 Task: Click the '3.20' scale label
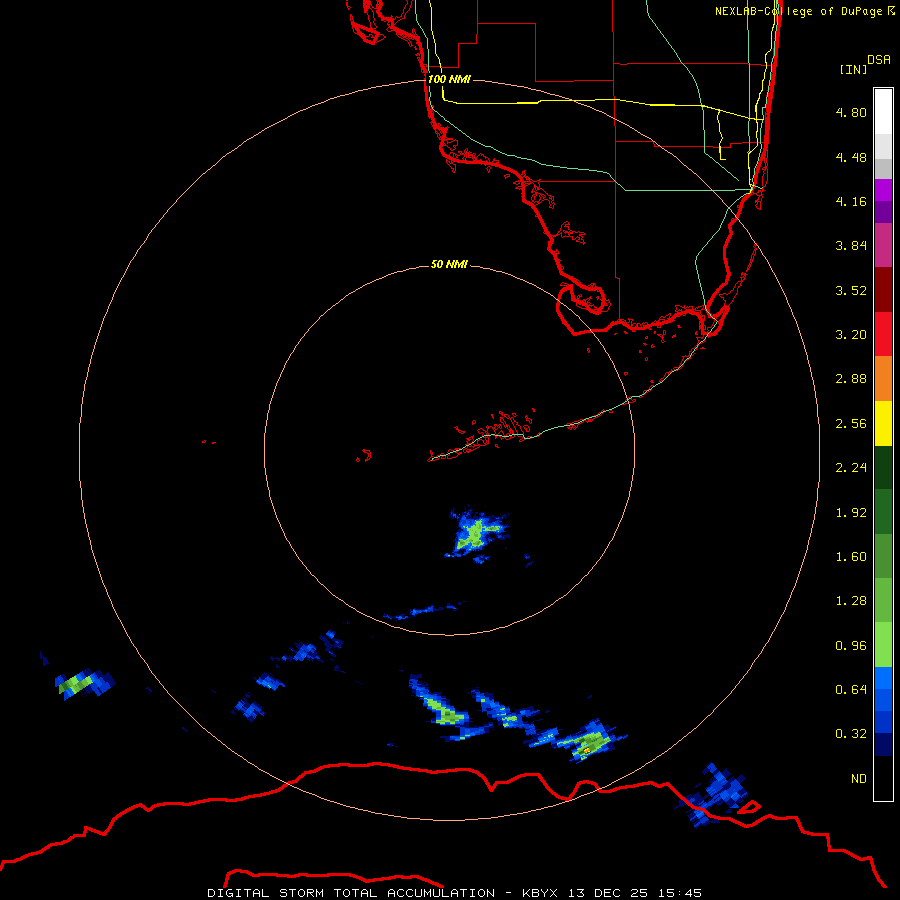pos(851,335)
